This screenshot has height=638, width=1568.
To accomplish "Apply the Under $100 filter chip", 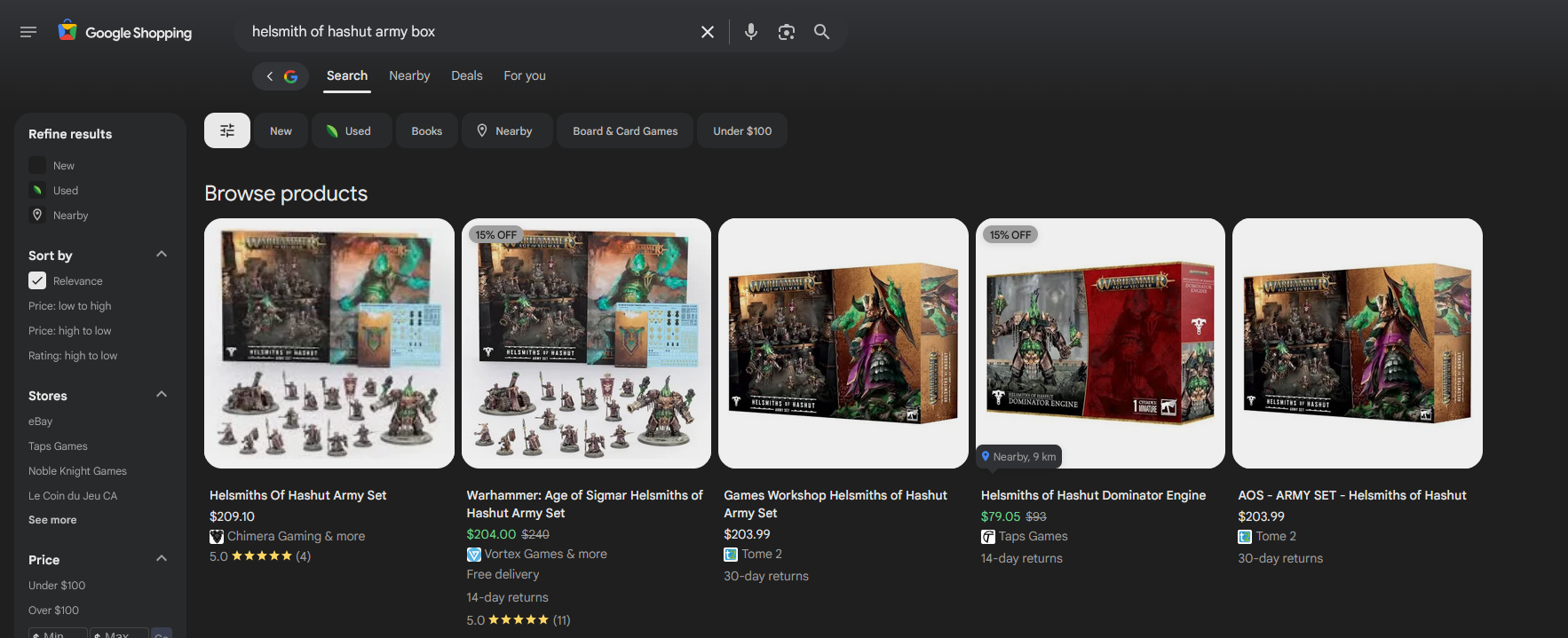I will click(x=742, y=130).
